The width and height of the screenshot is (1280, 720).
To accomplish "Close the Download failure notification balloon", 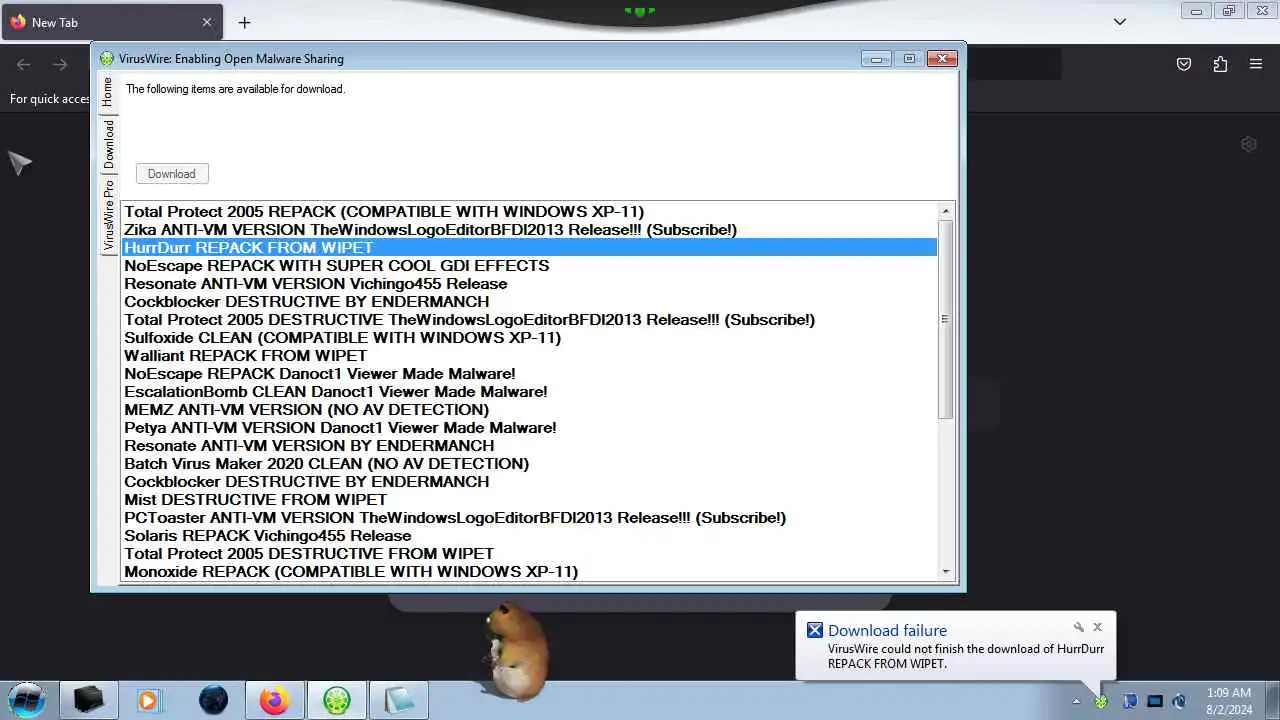I will (1097, 627).
